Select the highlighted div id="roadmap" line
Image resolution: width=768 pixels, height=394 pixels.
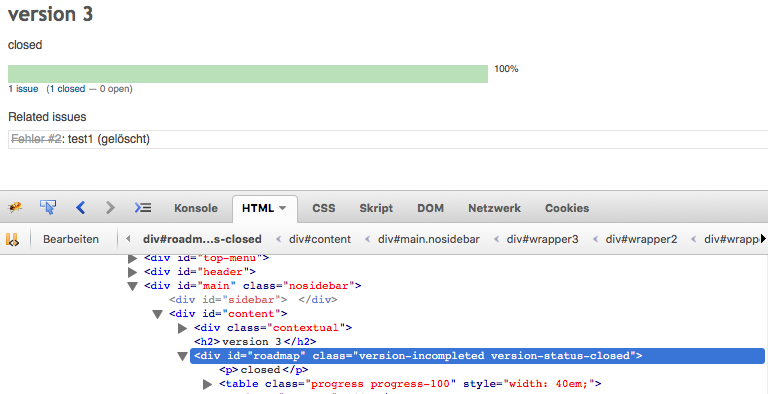[x=477, y=356]
